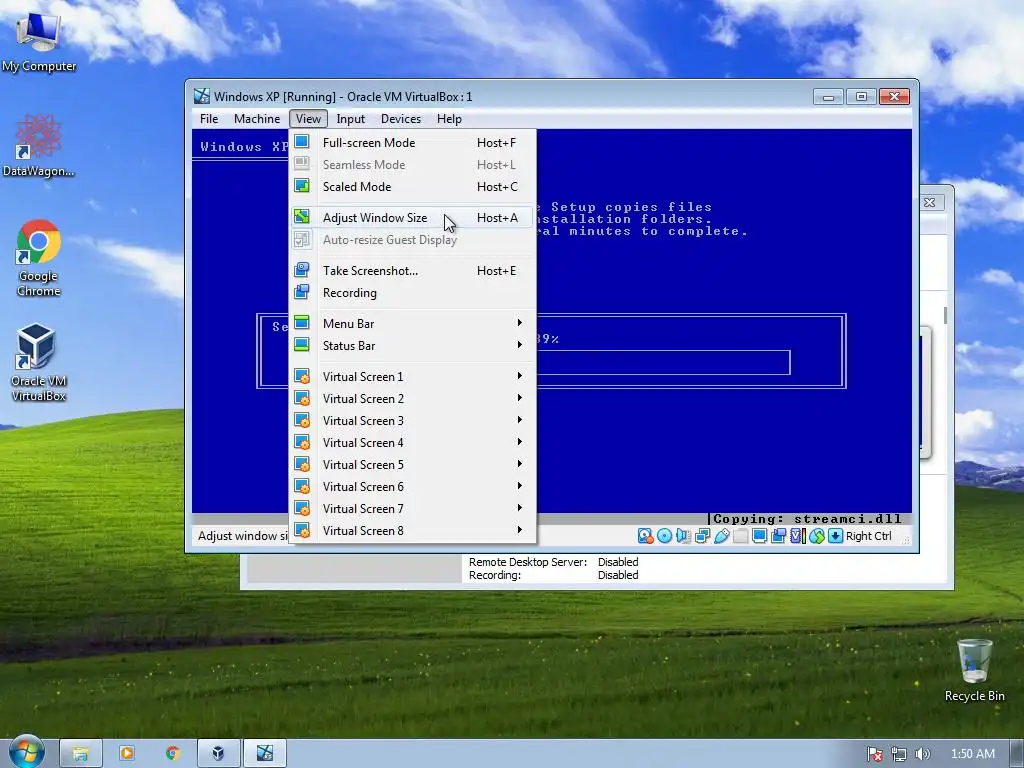Click the display status icon

coord(760,536)
